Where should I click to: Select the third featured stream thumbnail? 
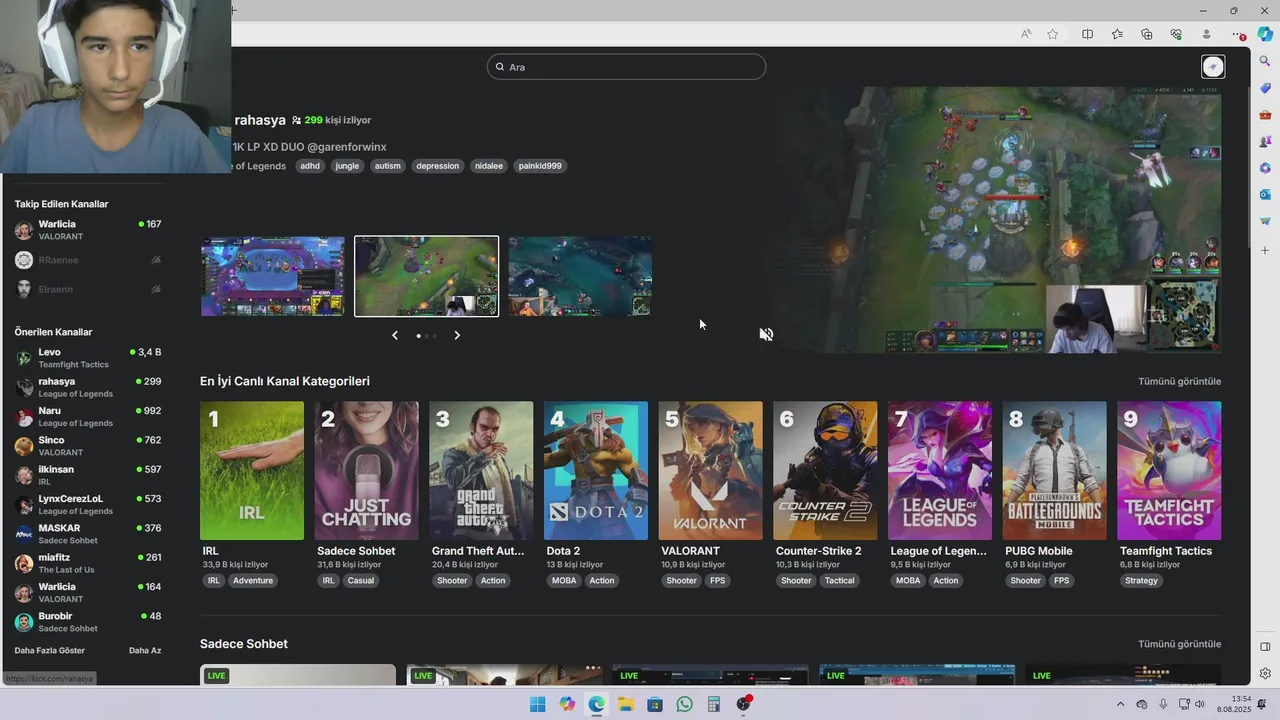coord(580,276)
